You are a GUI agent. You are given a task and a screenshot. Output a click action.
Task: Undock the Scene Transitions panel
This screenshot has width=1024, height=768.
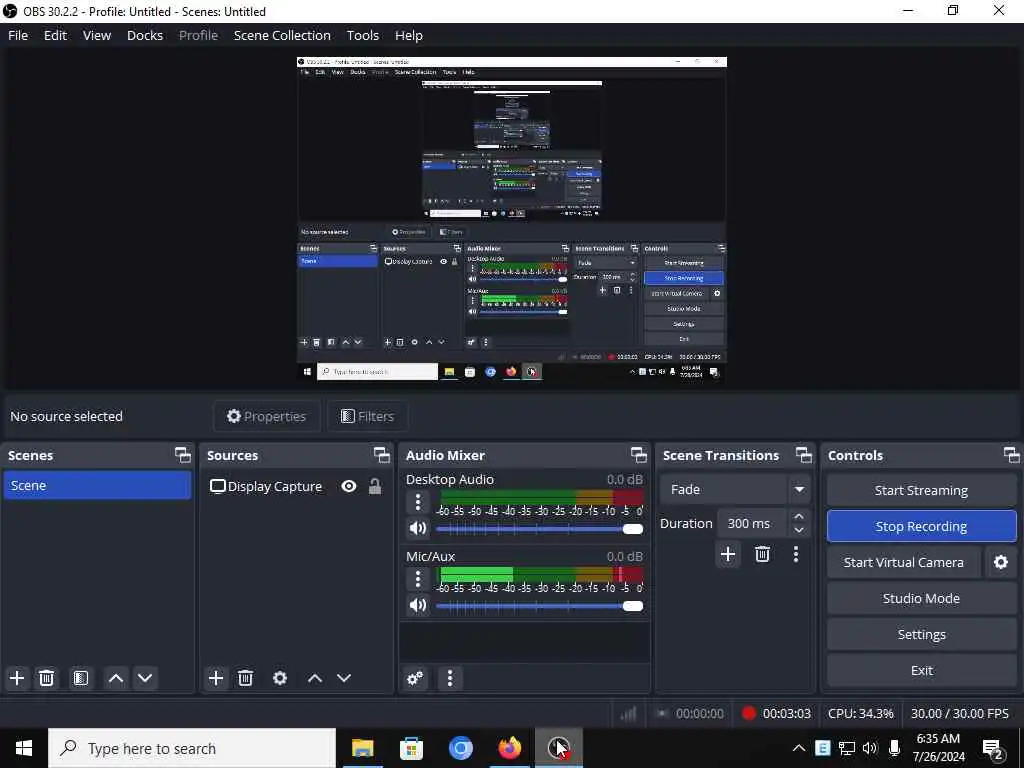tap(804, 455)
